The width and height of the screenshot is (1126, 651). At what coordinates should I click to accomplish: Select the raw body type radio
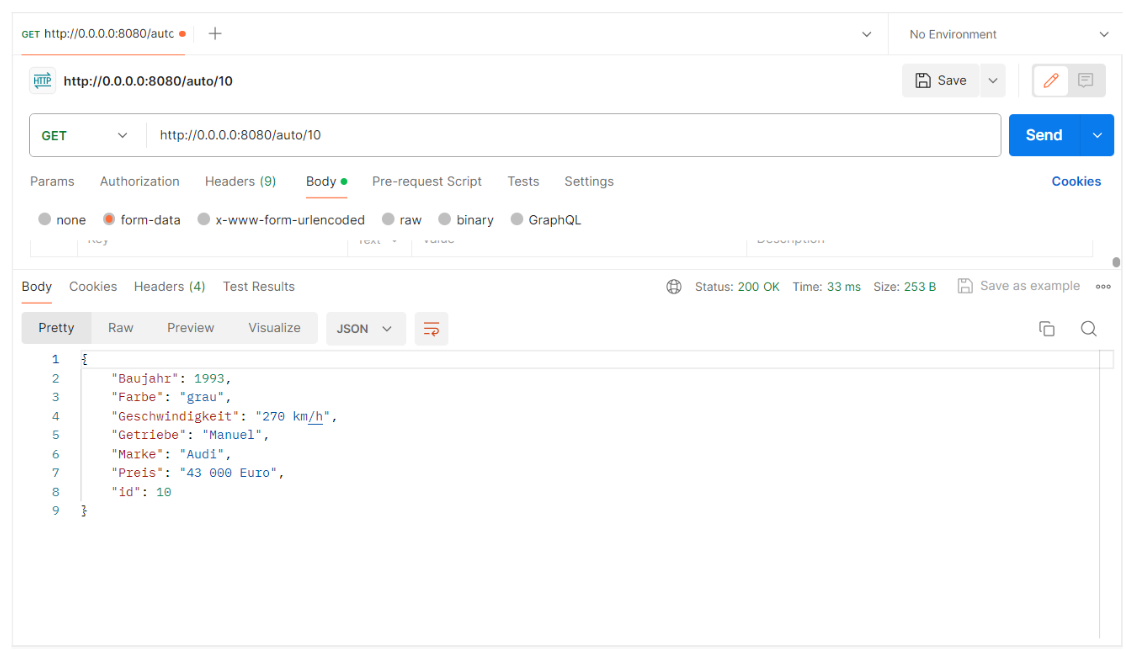tap(388, 219)
